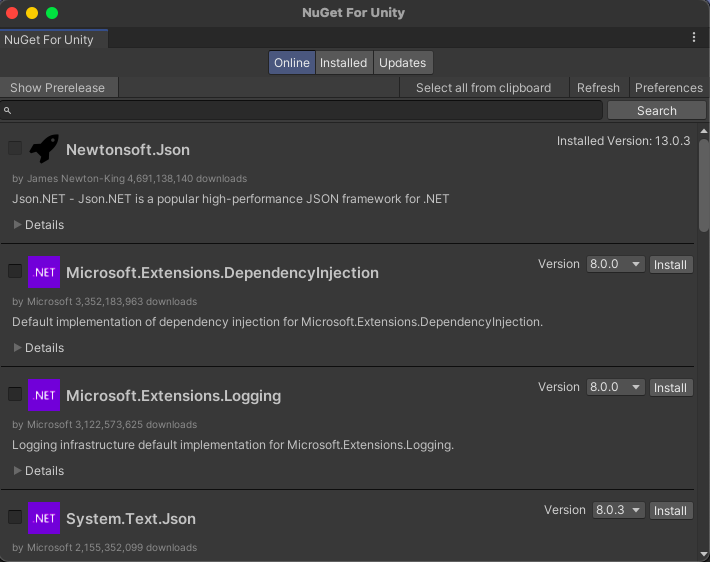This screenshot has width=710, height=562.
Task: Click into the package search field
Action: click(302, 110)
